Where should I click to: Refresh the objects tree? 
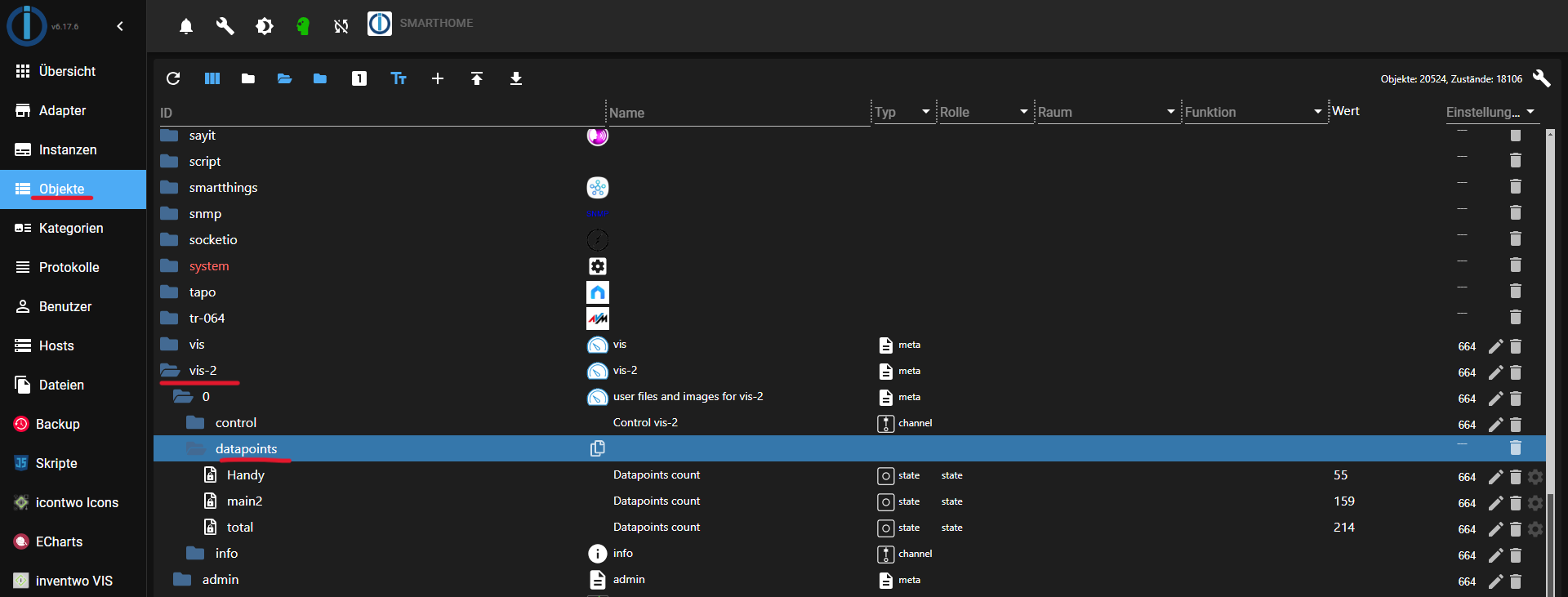coord(173,78)
